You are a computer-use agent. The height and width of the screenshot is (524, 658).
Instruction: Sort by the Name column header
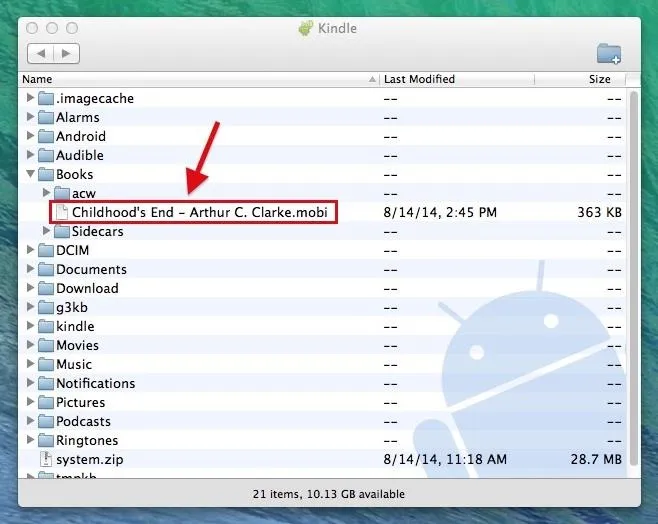tap(199, 79)
